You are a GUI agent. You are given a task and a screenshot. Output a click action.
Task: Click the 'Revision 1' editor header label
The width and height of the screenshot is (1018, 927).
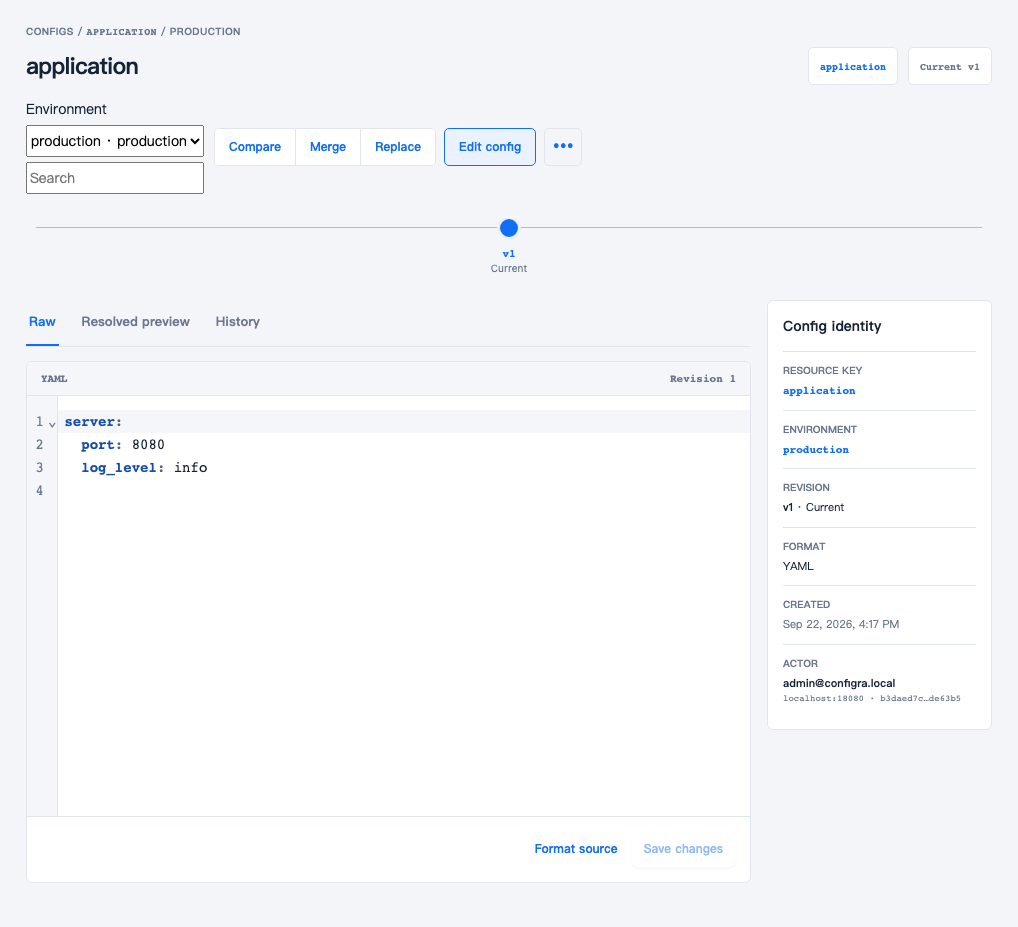click(x=702, y=379)
